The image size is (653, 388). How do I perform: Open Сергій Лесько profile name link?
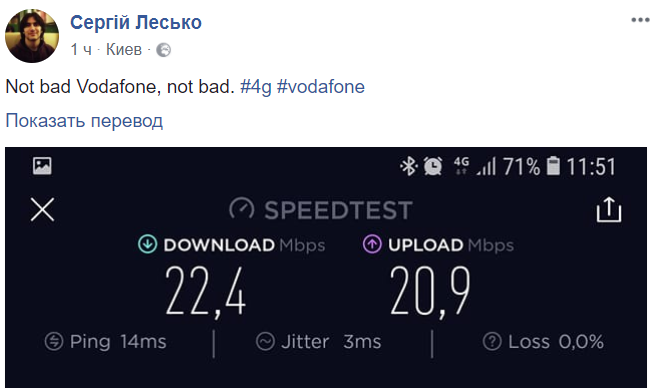coord(136,22)
